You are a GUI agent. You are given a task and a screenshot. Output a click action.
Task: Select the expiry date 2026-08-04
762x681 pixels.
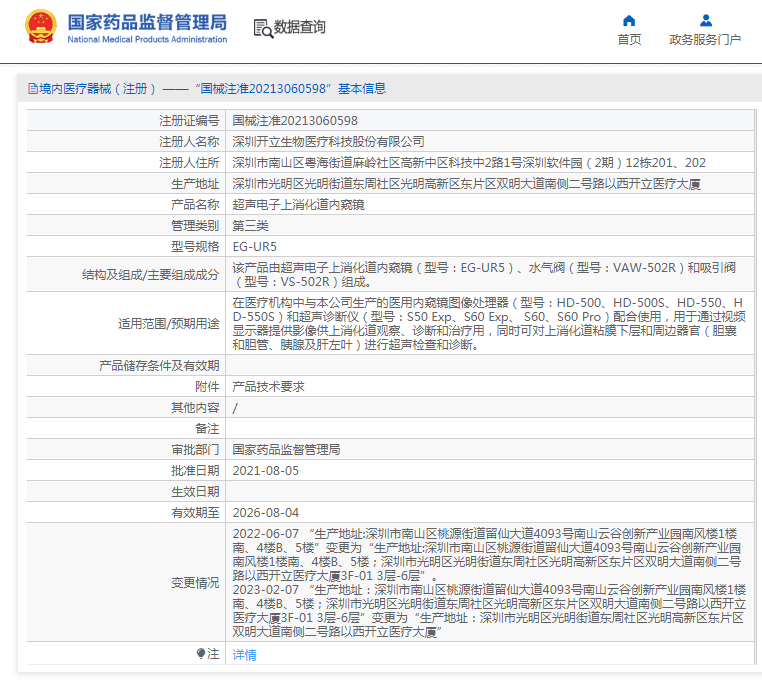[x=265, y=513]
